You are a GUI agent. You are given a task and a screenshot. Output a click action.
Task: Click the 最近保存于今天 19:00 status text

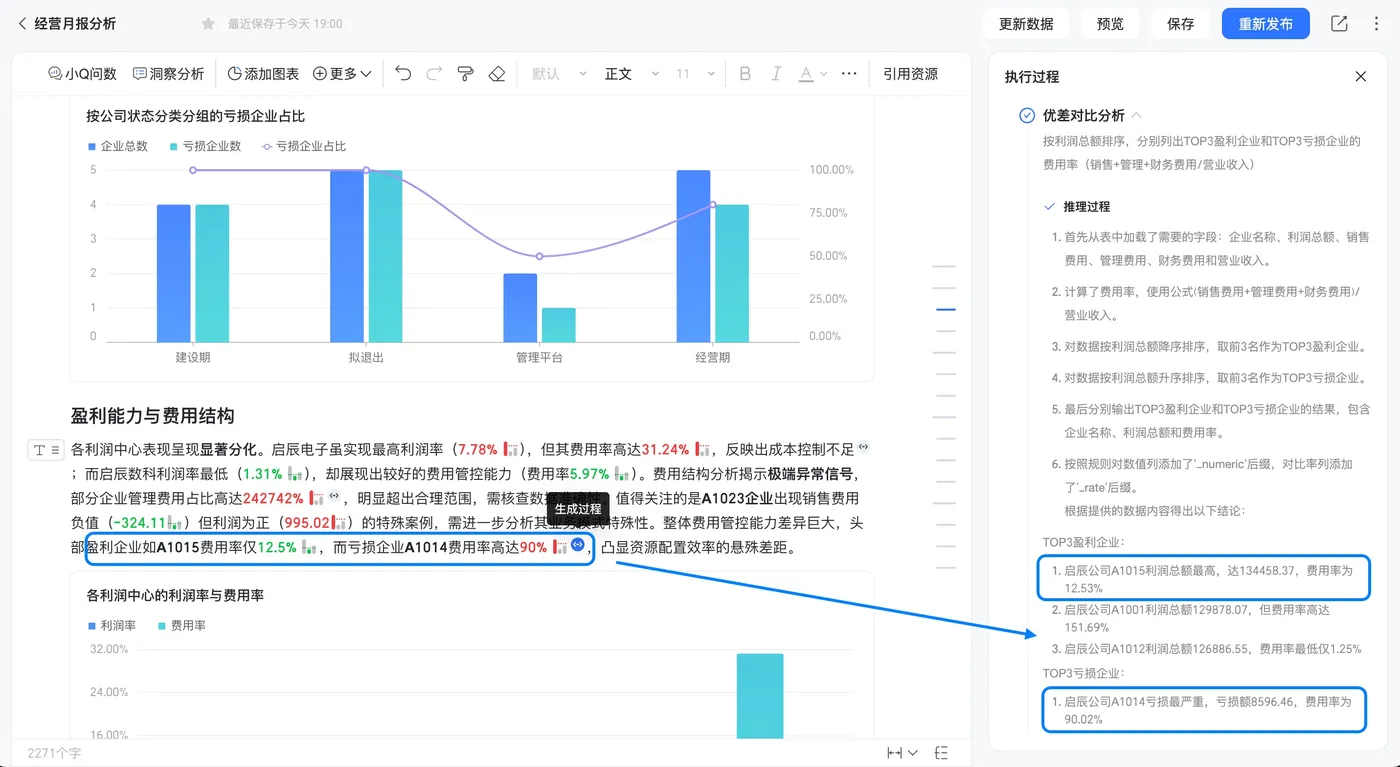tap(285, 24)
